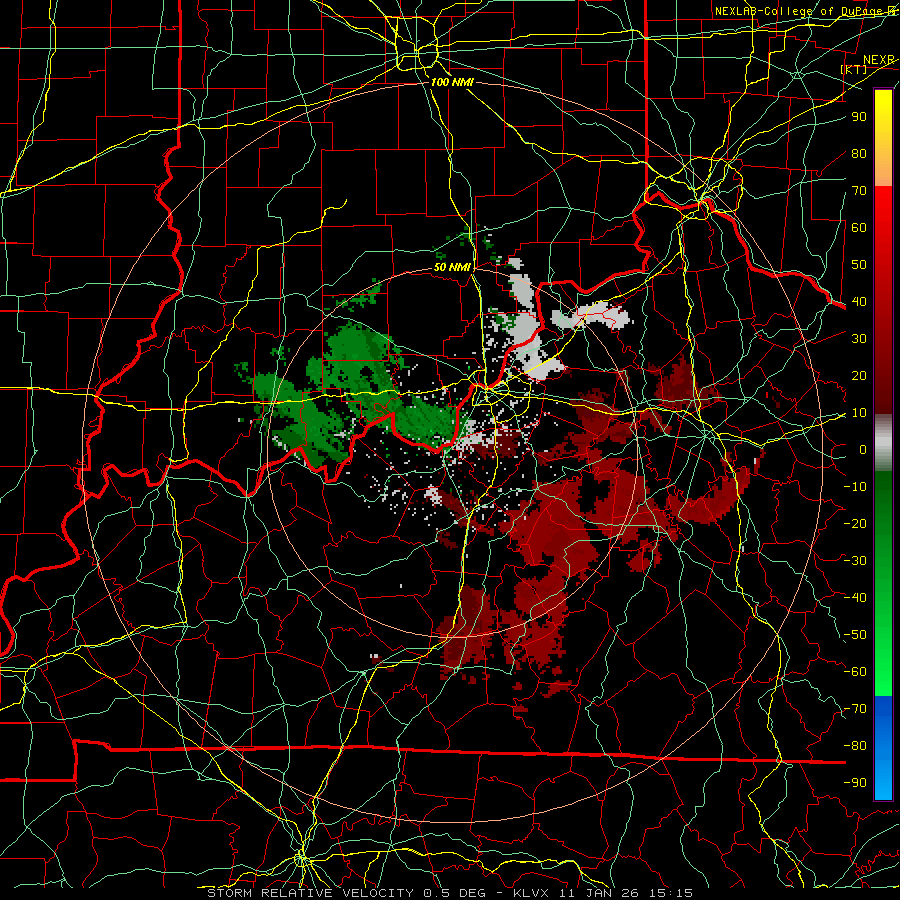Screen dimensions: 900x900
Task: Click the 60 value on velocity scale
Action: pos(859,227)
